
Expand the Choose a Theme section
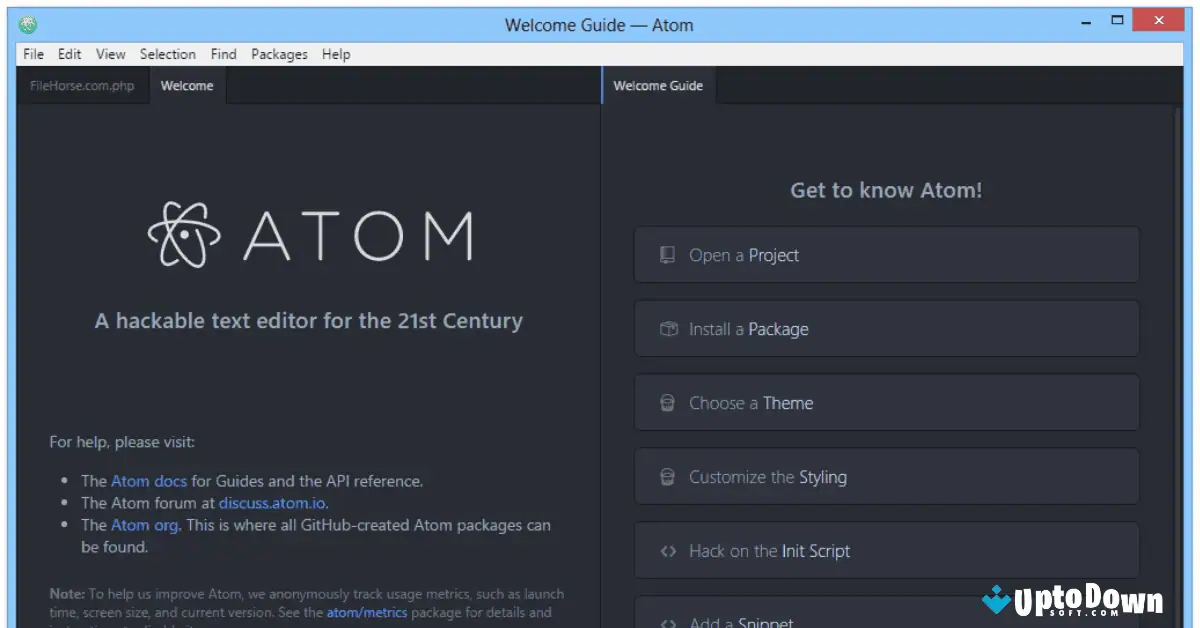pos(886,402)
